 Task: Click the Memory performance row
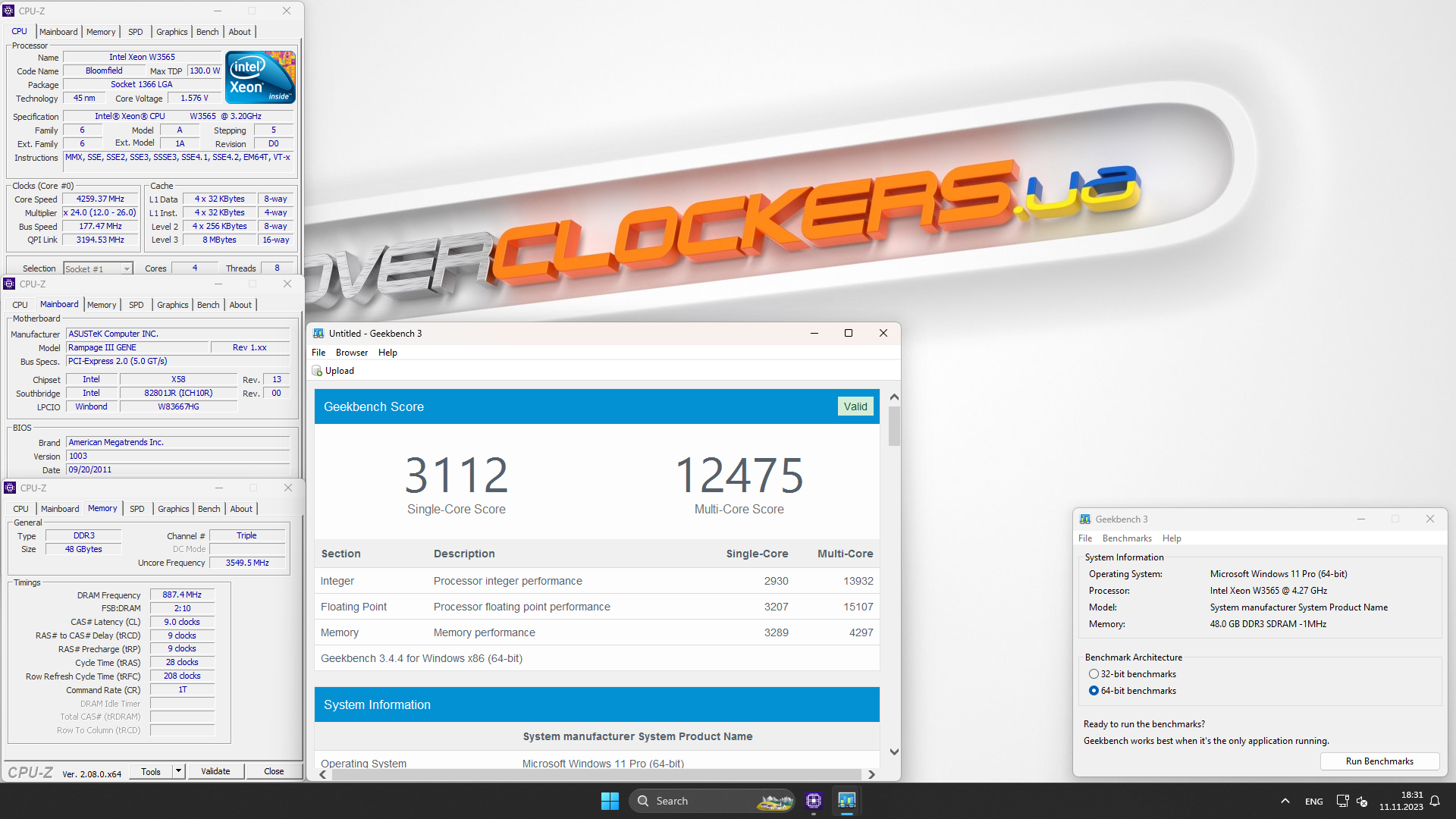597,632
